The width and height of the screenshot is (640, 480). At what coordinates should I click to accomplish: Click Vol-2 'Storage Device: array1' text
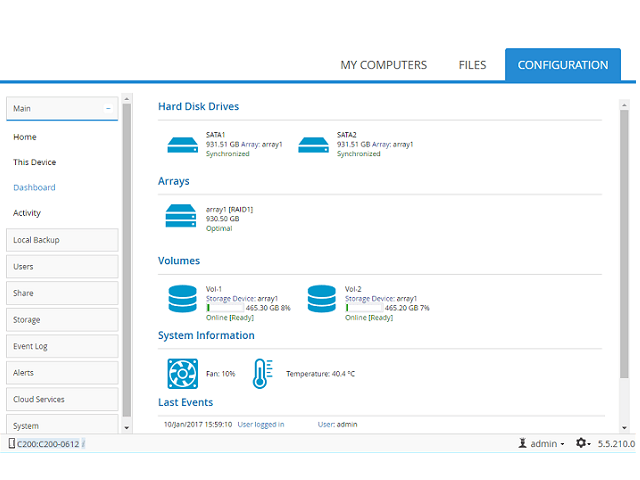[x=381, y=299]
